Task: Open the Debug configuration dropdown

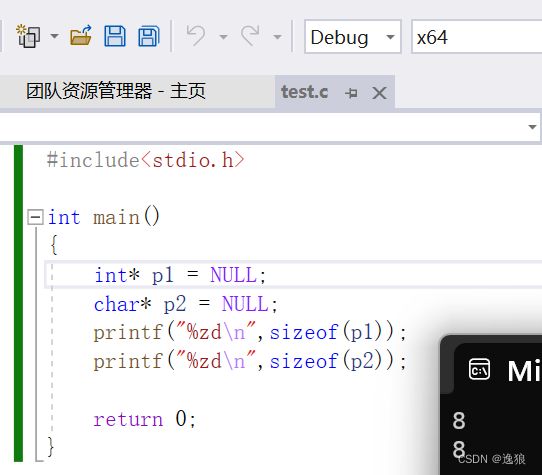Action: pos(353,37)
